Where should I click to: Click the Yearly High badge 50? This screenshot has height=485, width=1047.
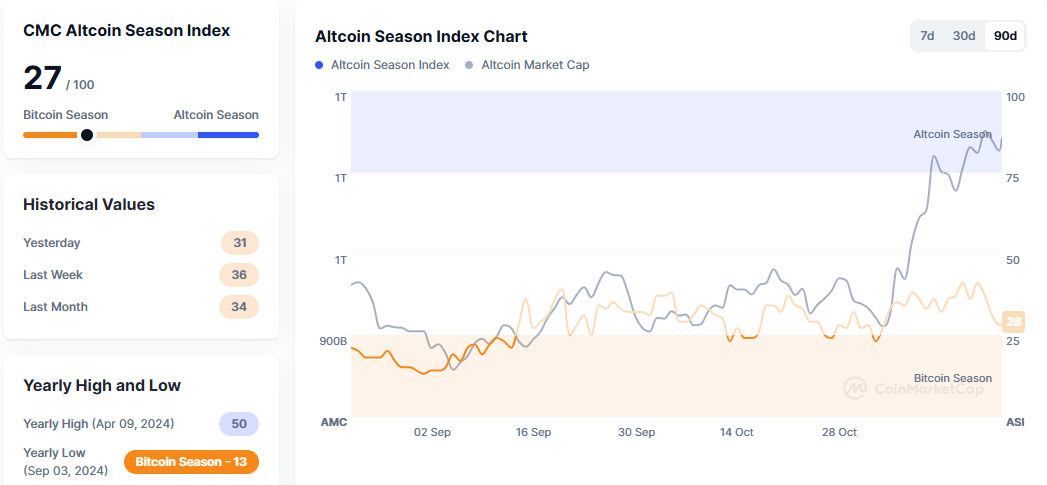point(239,424)
